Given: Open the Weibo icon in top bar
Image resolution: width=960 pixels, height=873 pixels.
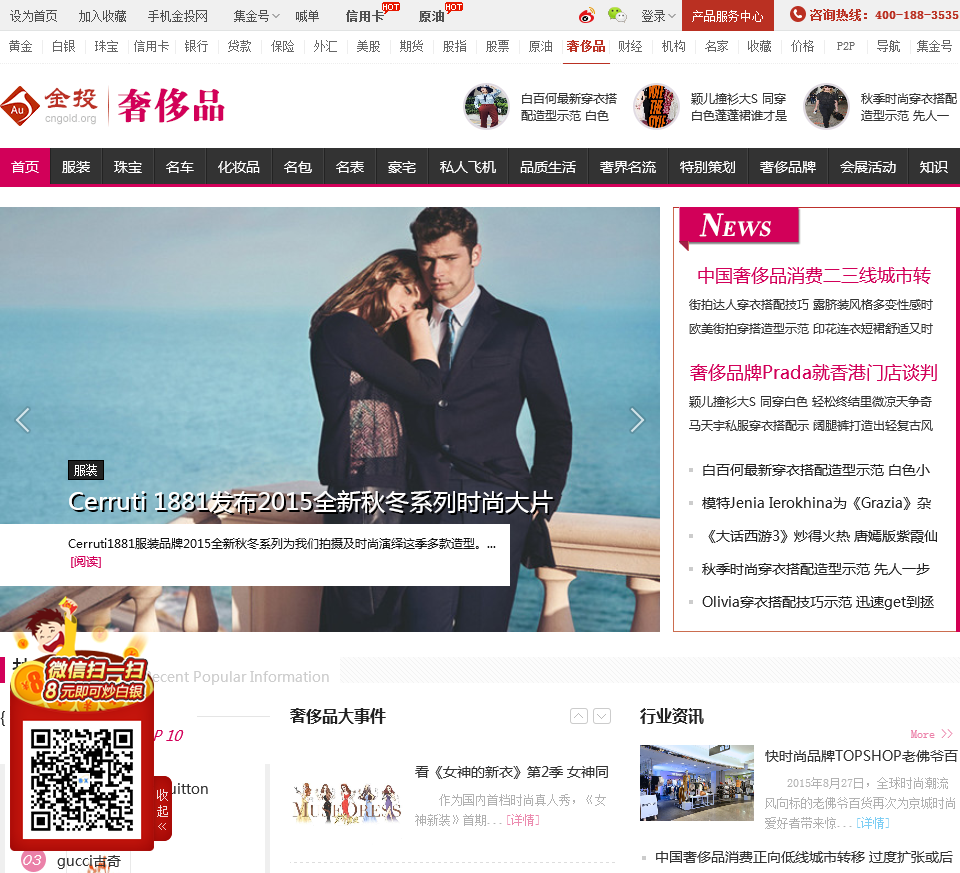Looking at the screenshot, I should (x=586, y=16).
